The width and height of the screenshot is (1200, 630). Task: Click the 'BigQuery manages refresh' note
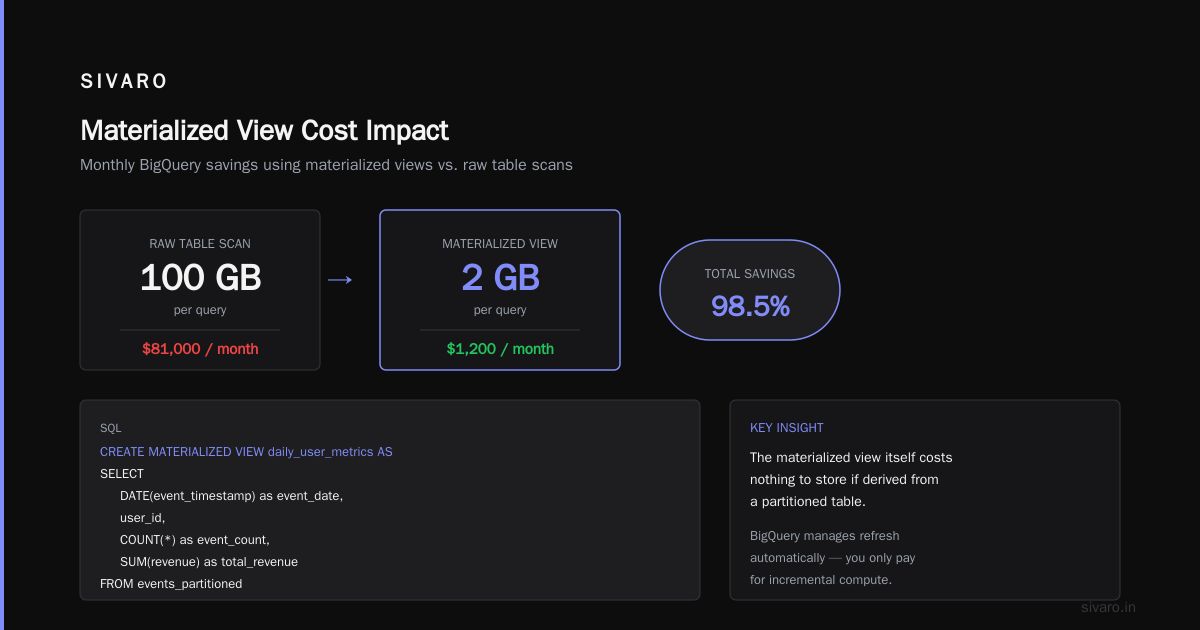pyautogui.click(x=824, y=536)
